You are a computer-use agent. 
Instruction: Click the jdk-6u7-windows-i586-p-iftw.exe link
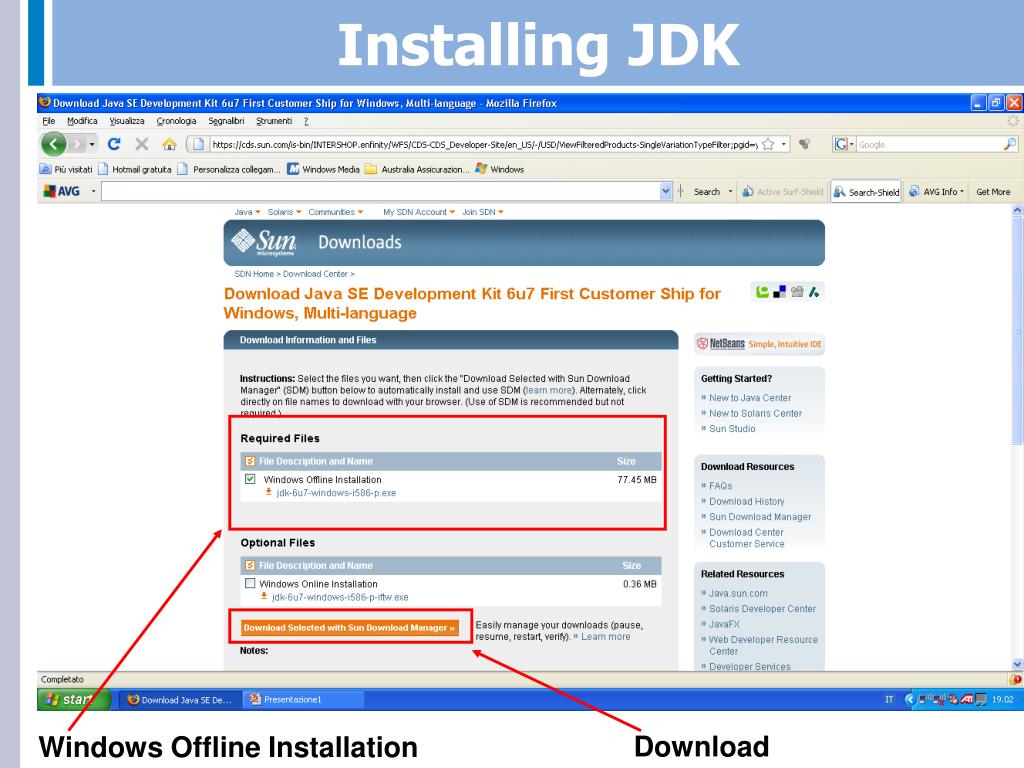pos(340,598)
